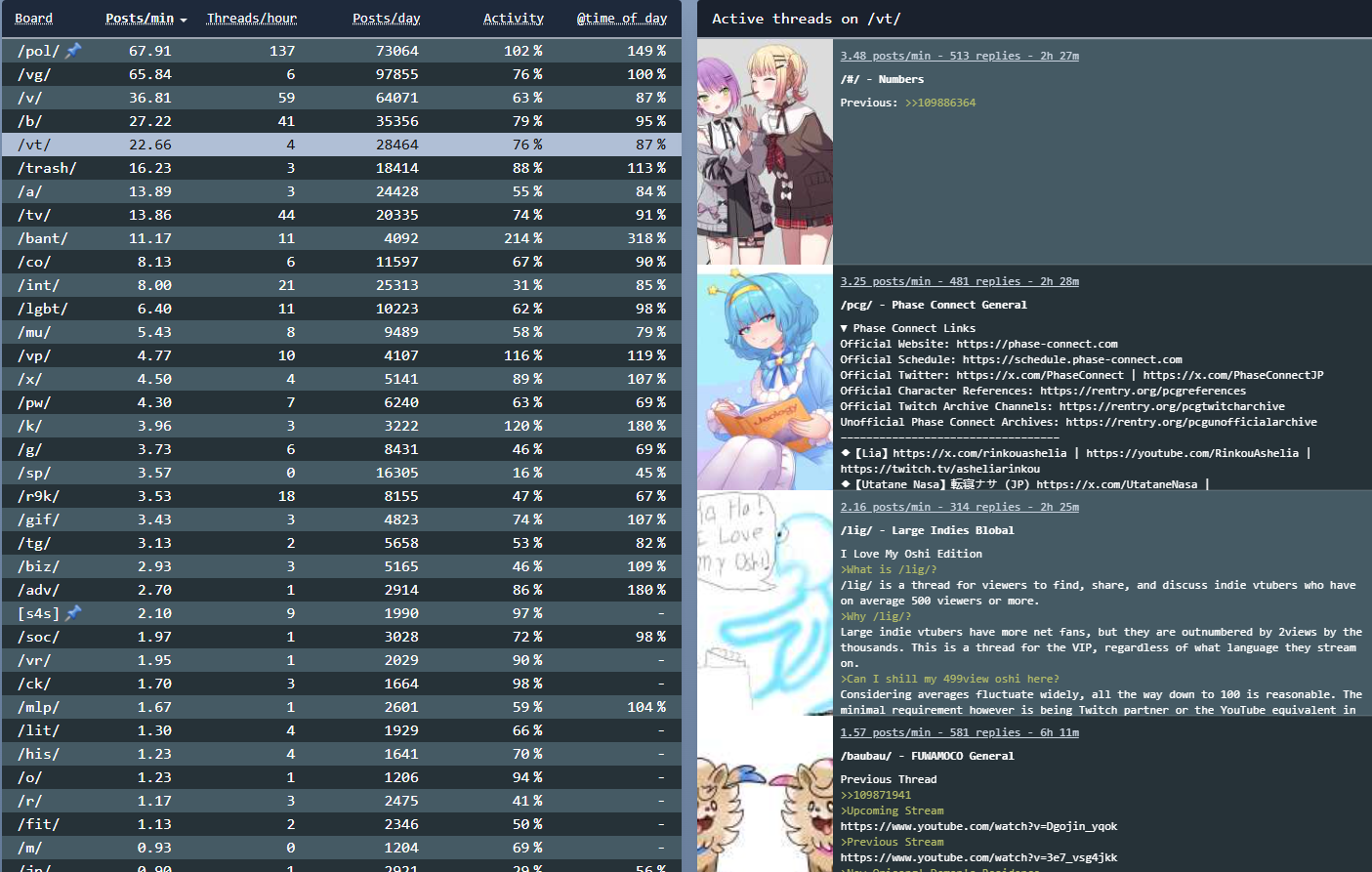Select the /int/ board row
The image size is (1372, 872).
342,285
